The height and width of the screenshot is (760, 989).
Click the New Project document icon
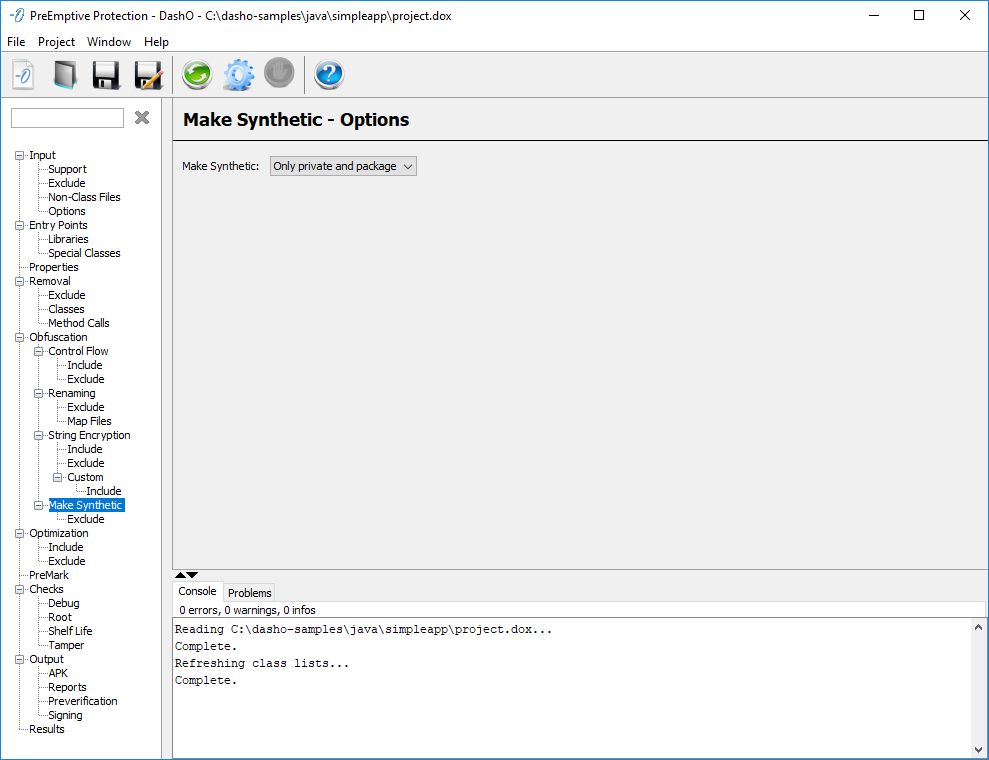pyautogui.click(x=23, y=75)
